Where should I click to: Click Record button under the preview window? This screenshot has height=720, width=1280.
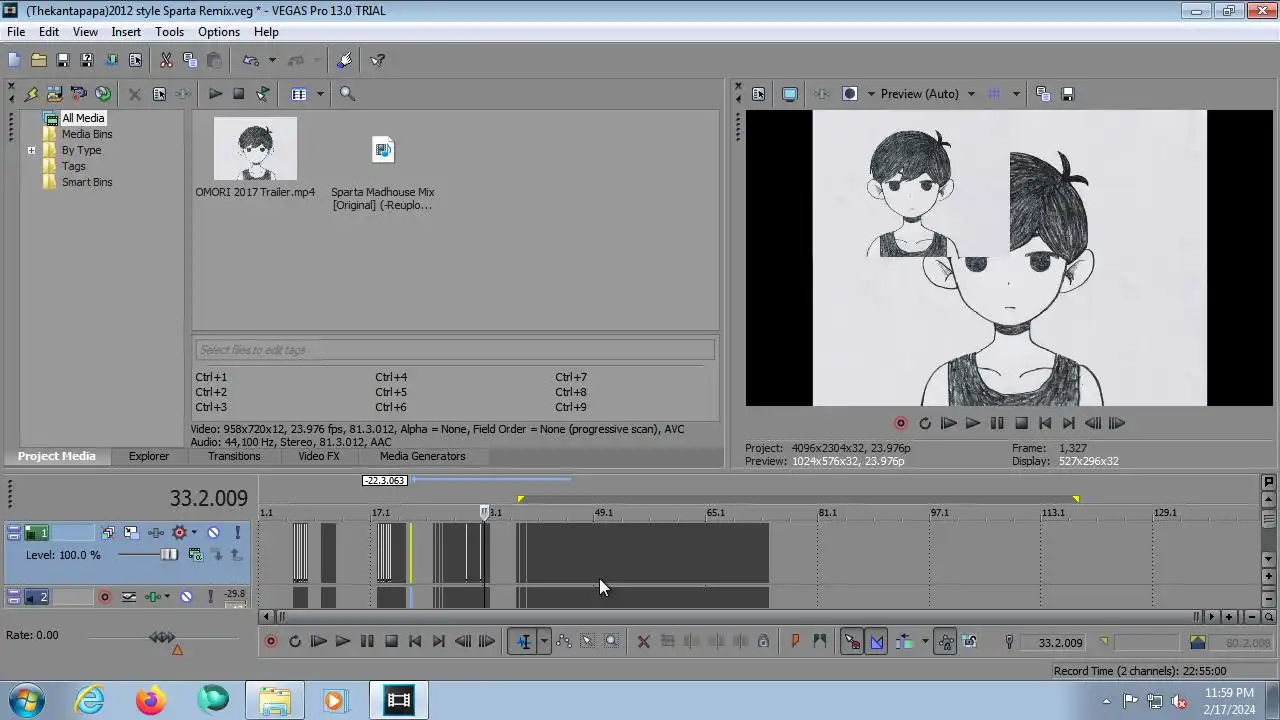901,423
